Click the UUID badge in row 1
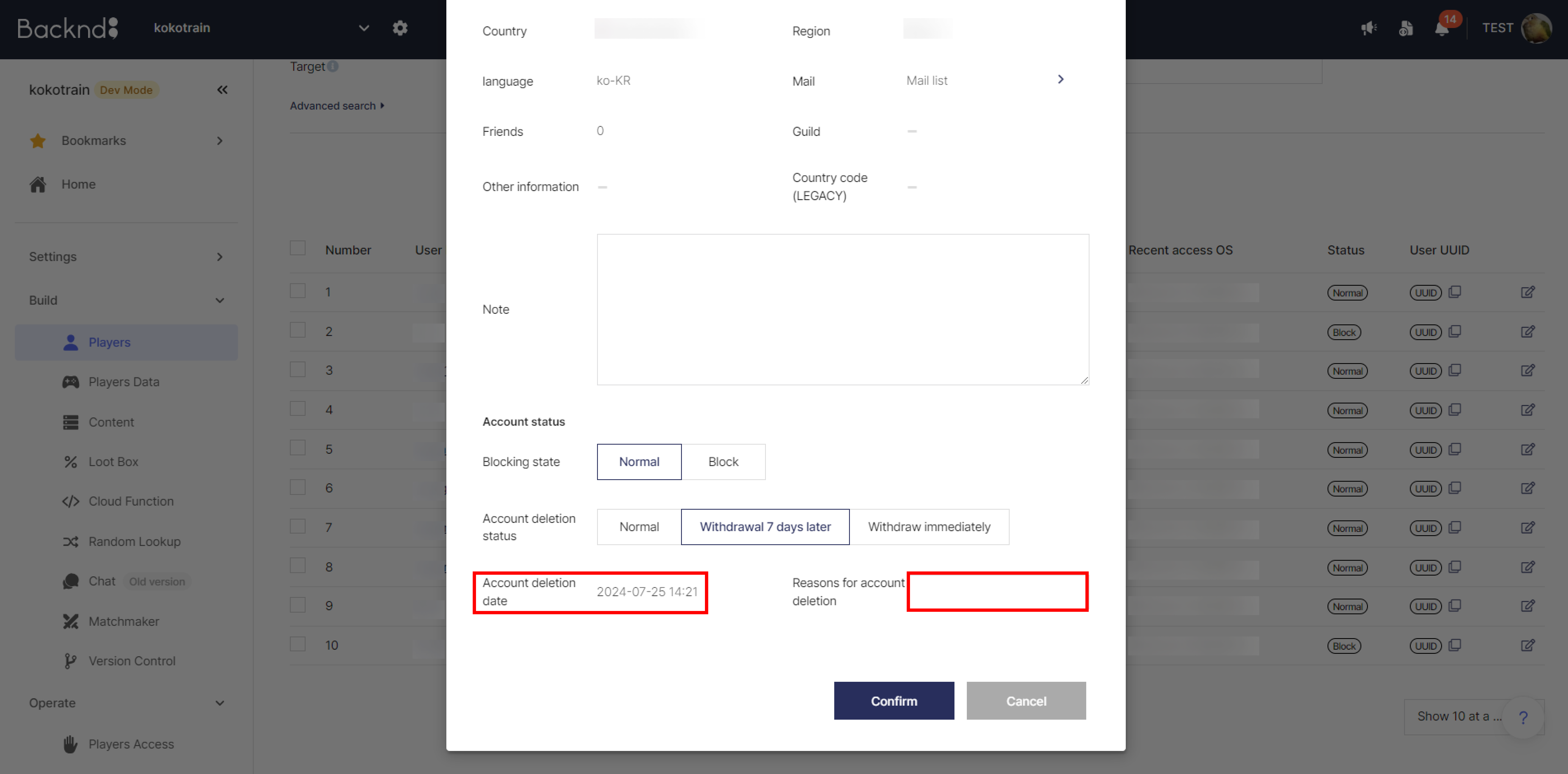The image size is (1568, 774). point(1426,293)
